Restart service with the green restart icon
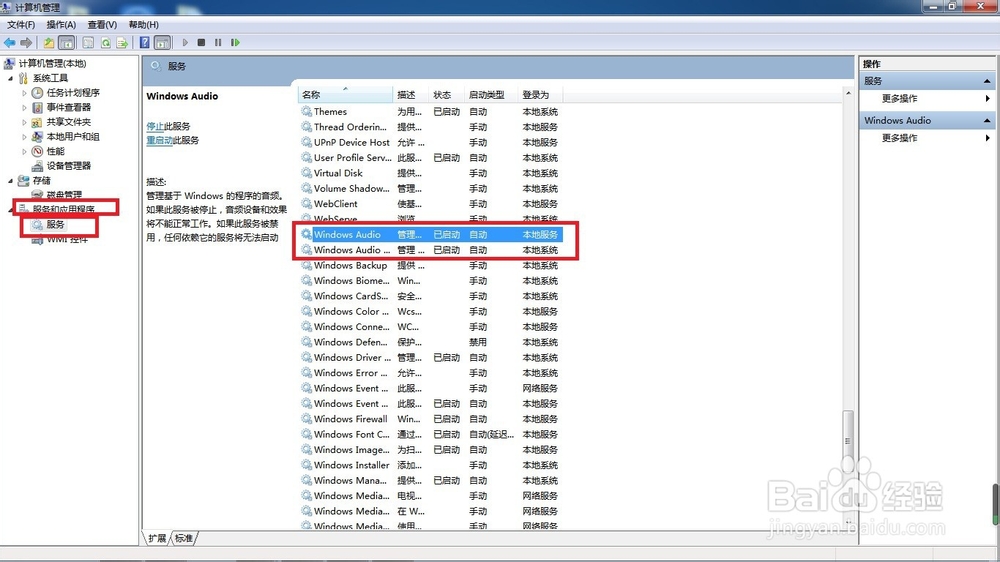Image resolution: width=1000 pixels, height=562 pixels. [x=235, y=43]
